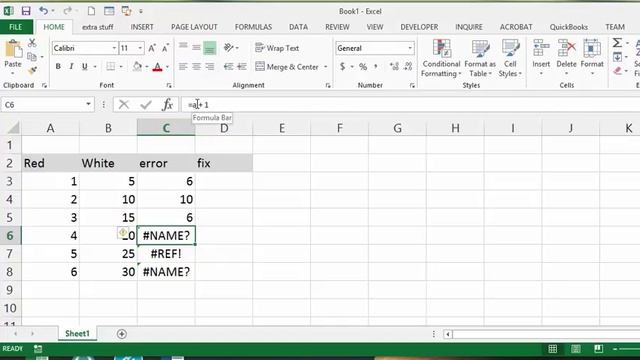The height and width of the screenshot is (360, 640).
Task: Apply fill color bucket
Action: point(138,67)
